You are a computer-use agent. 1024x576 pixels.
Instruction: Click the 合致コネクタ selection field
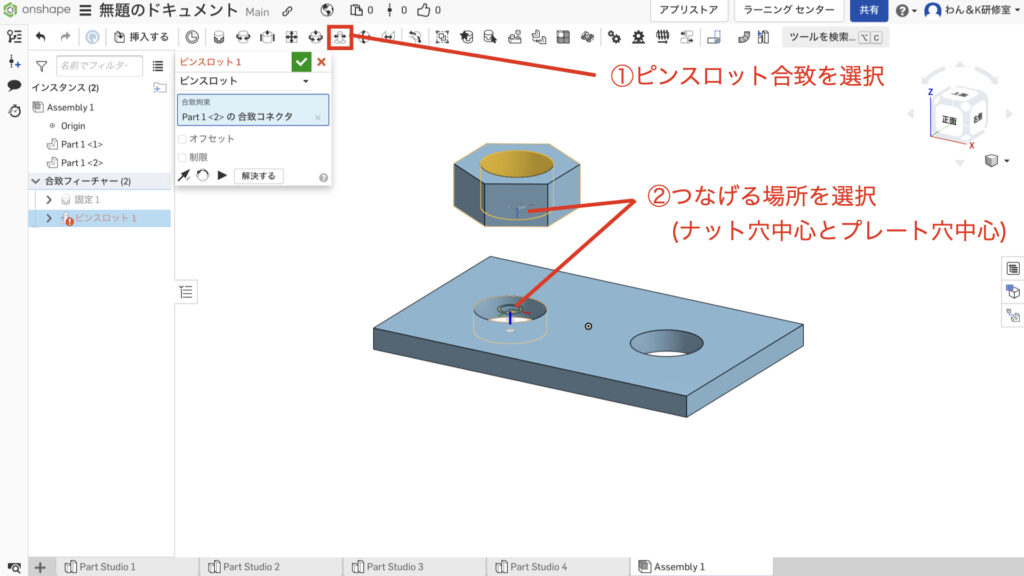tap(253, 110)
